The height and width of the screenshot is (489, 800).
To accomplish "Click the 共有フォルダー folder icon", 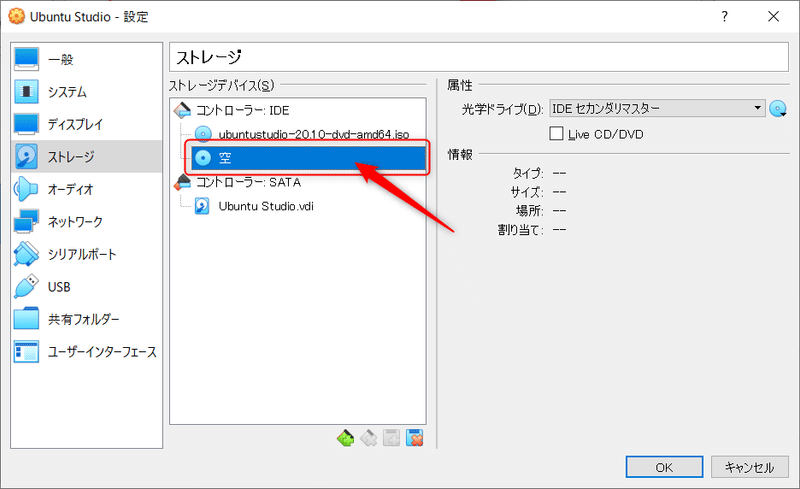I will tap(26, 319).
